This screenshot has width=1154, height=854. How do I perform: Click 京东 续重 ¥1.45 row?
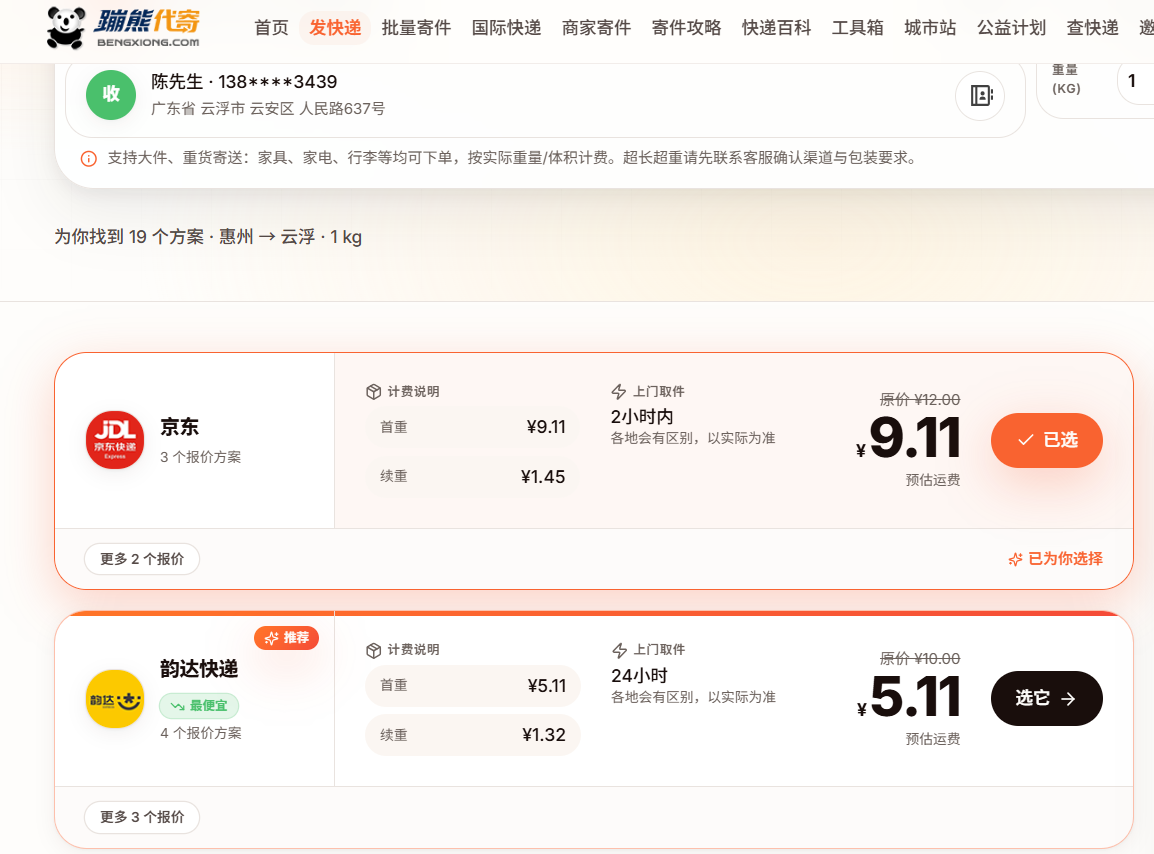472,476
